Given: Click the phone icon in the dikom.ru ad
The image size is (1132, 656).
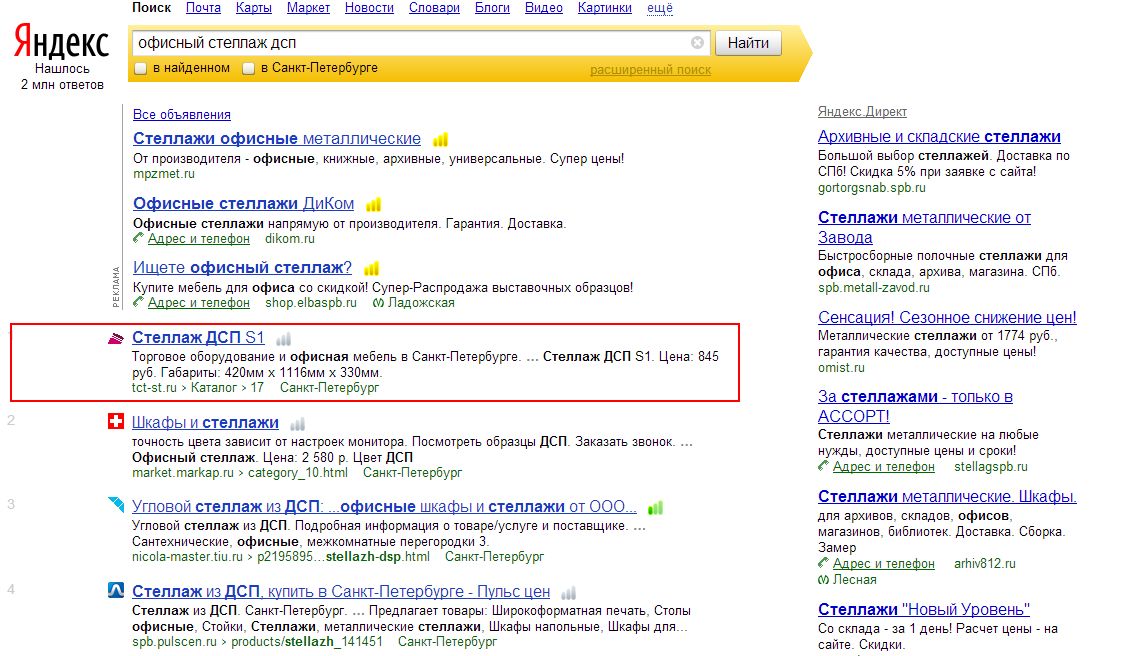Looking at the screenshot, I should 139,238.
